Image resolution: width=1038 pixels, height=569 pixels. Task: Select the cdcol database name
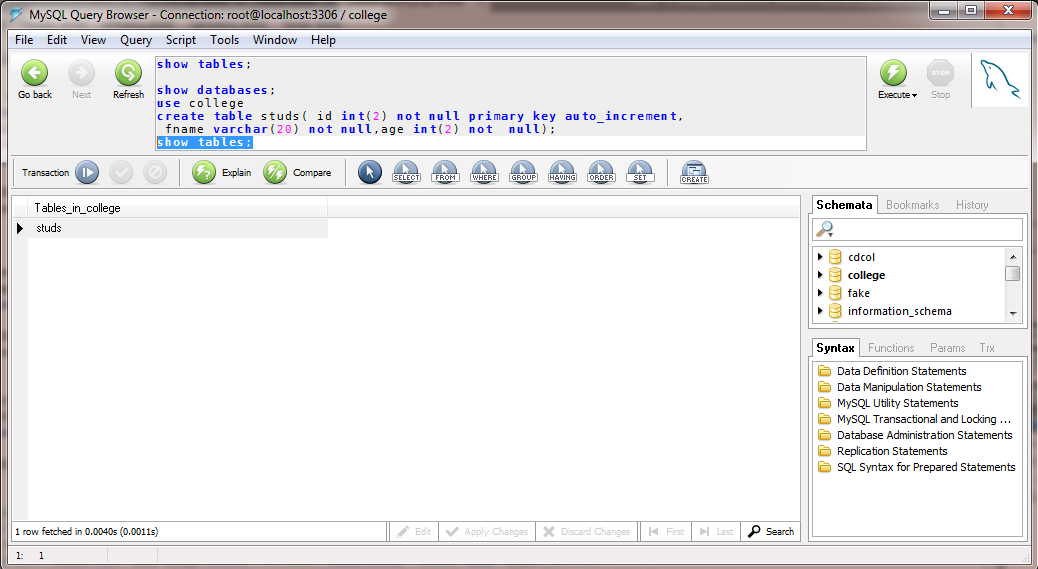click(x=861, y=257)
